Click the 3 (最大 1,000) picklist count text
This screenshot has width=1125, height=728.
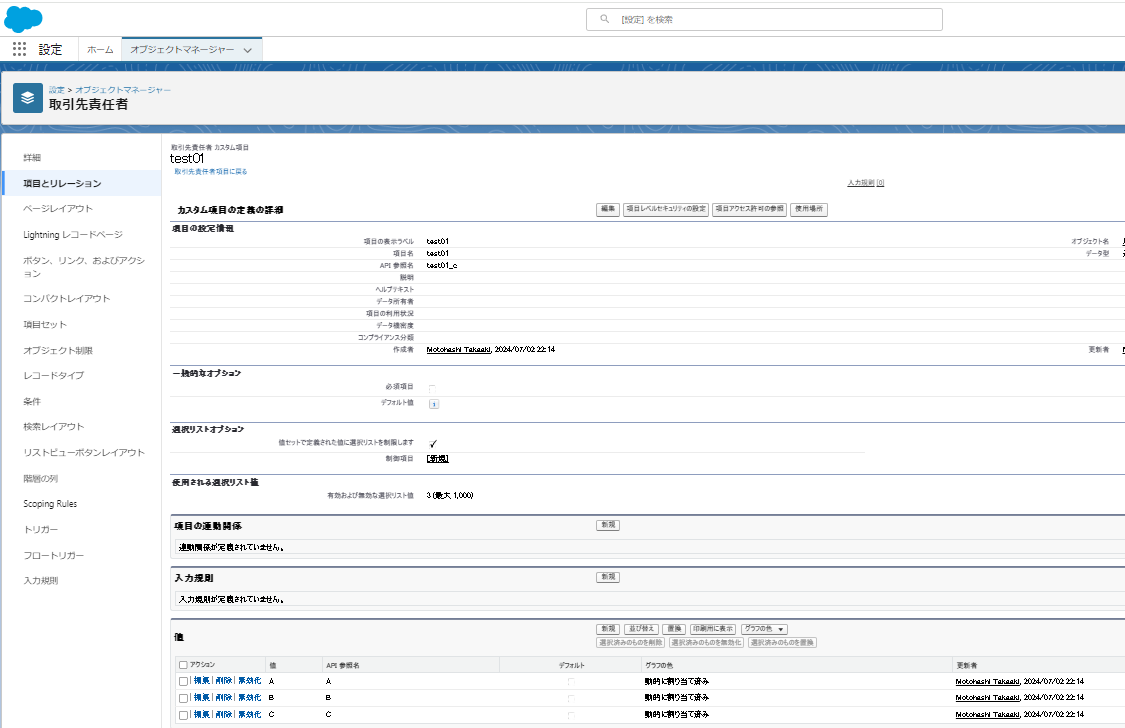pyautogui.click(x=450, y=495)
